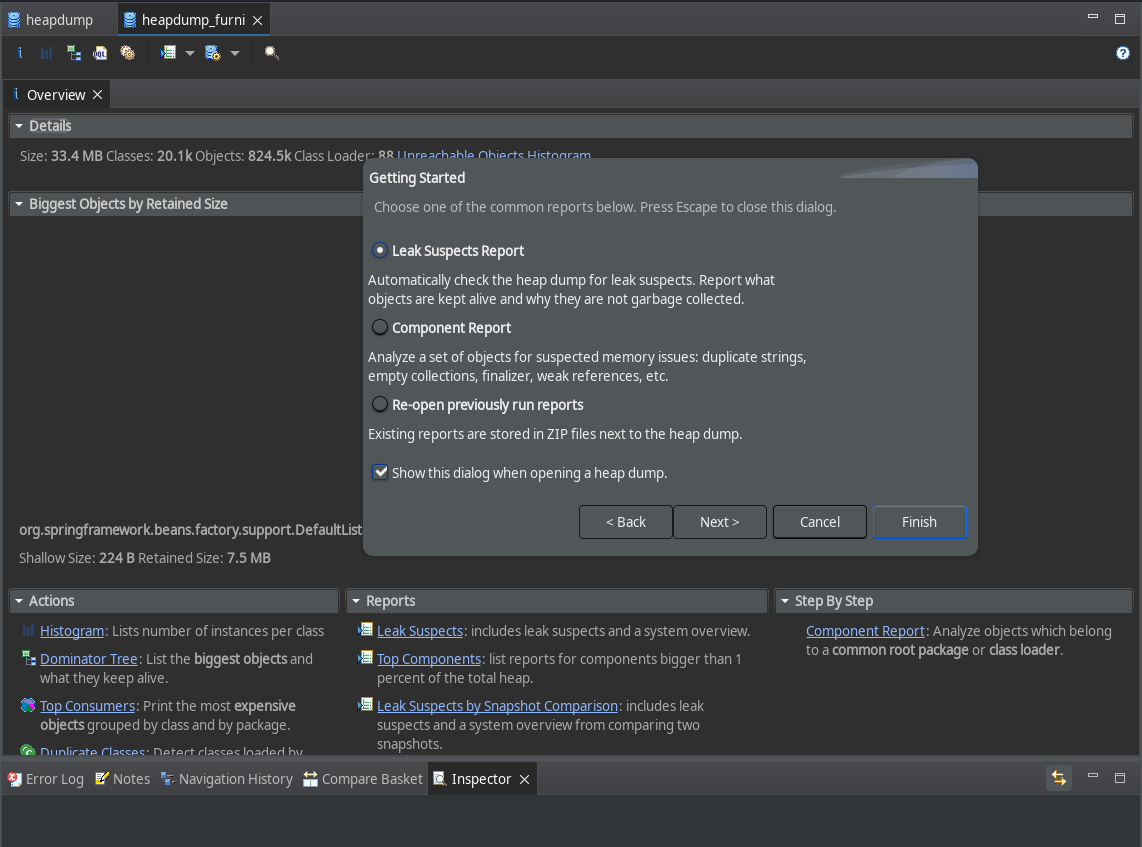Viewport: 1142px width, 847px height.
Task: Click the Leak Suspects report icon
Action: coord(365,630)
